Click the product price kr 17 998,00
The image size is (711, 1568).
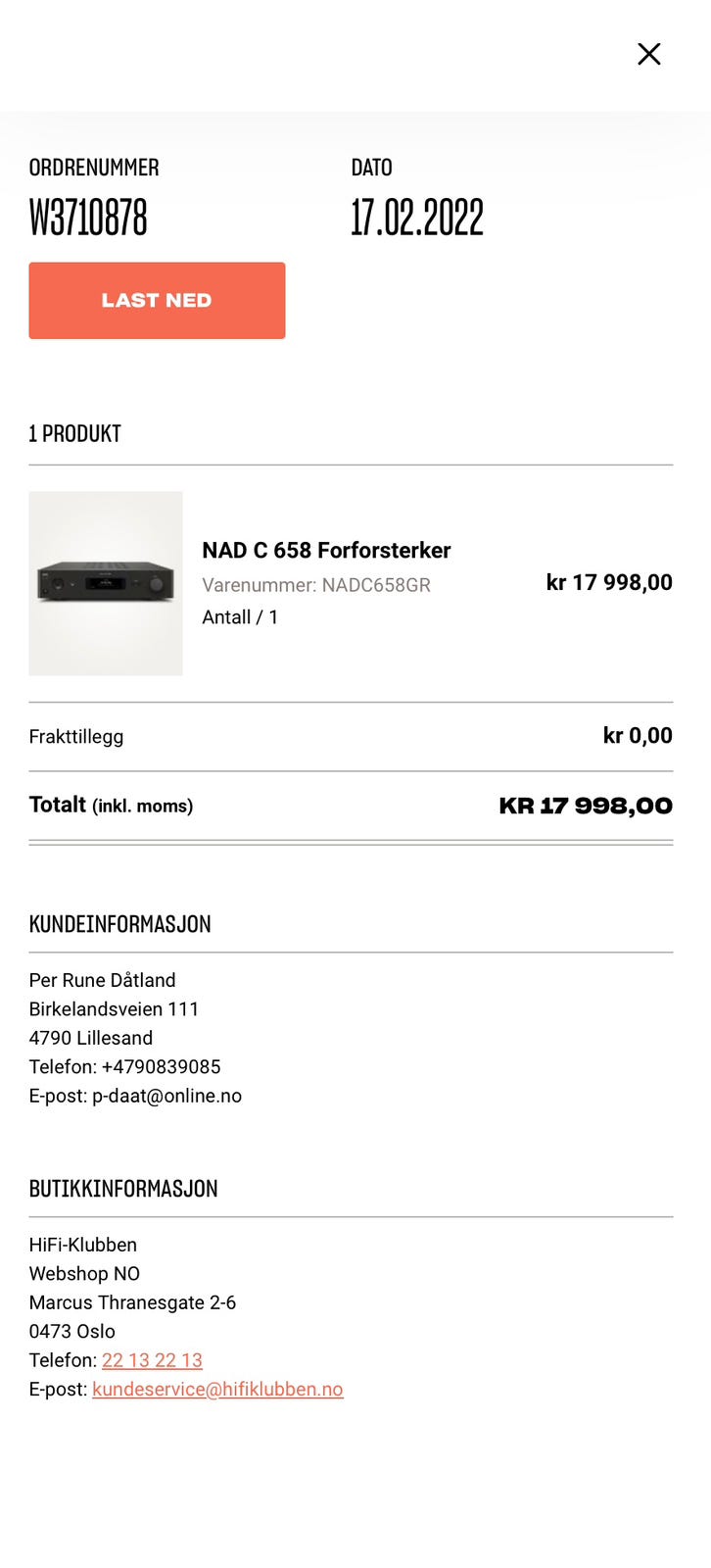tap(609, 582)
